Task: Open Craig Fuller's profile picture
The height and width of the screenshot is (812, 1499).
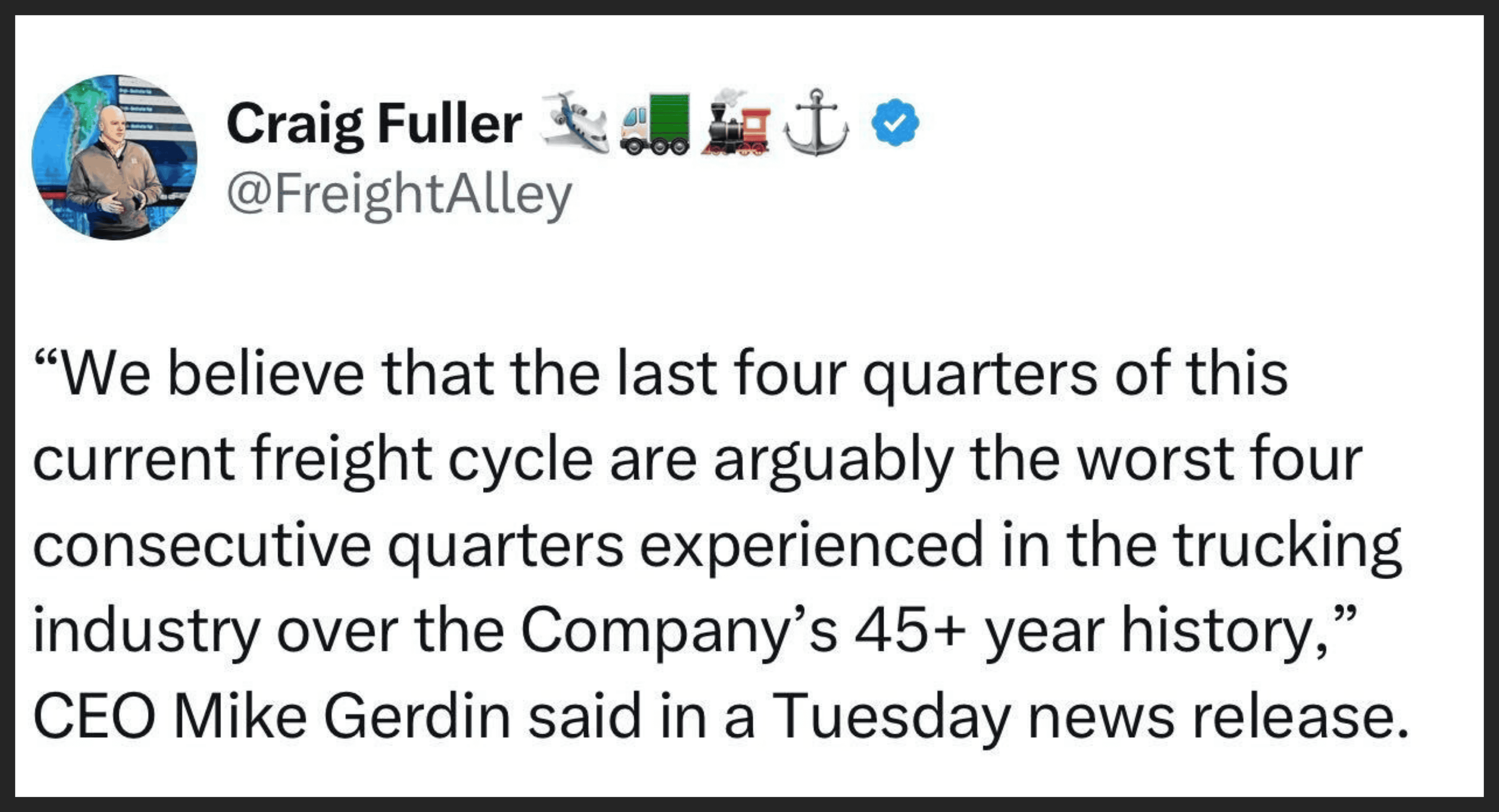Action: coord(115,157)
